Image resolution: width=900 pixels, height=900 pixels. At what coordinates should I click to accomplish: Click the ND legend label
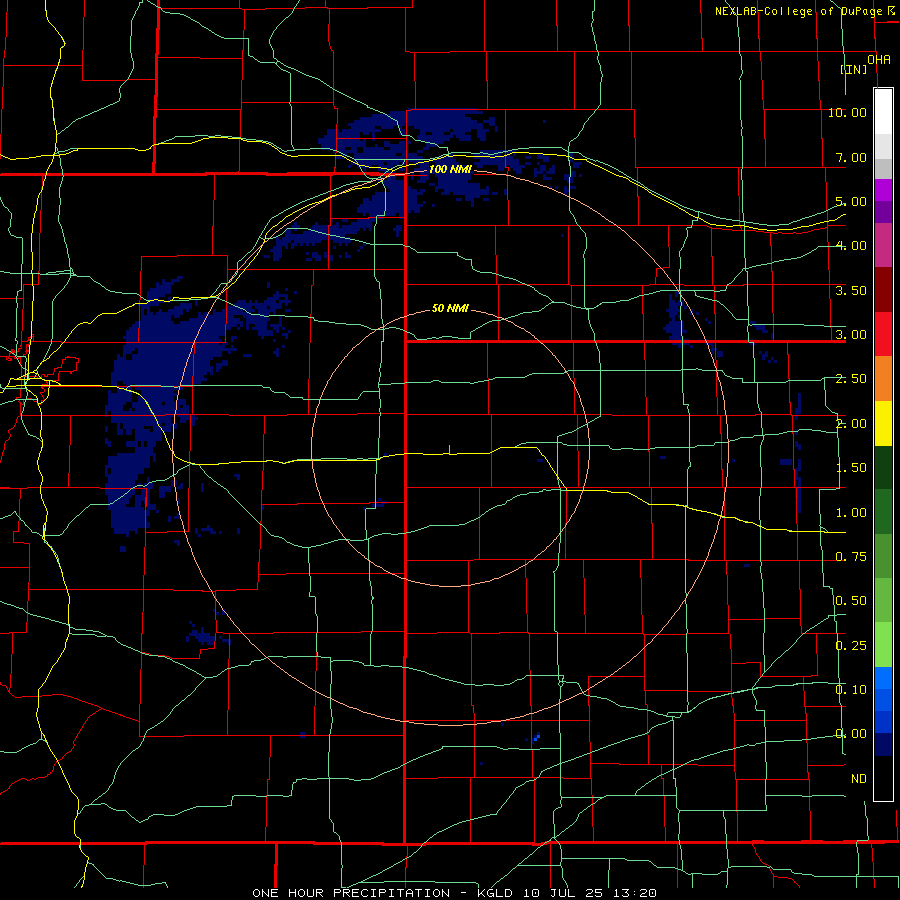click(x=859, y=779)
